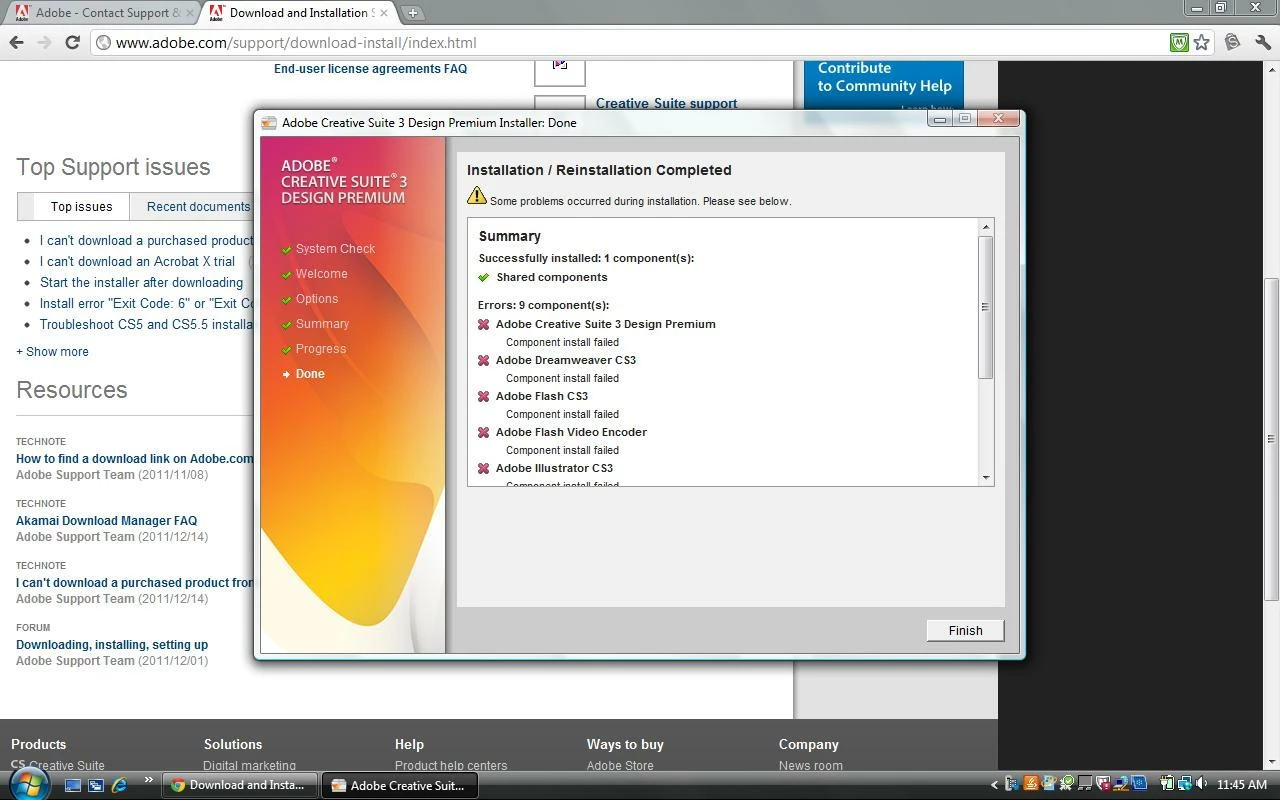The height and width of the screenshot is (800, 1280).
Task: Open 'I can't download a purchased product' link
Action: (146, 240)
